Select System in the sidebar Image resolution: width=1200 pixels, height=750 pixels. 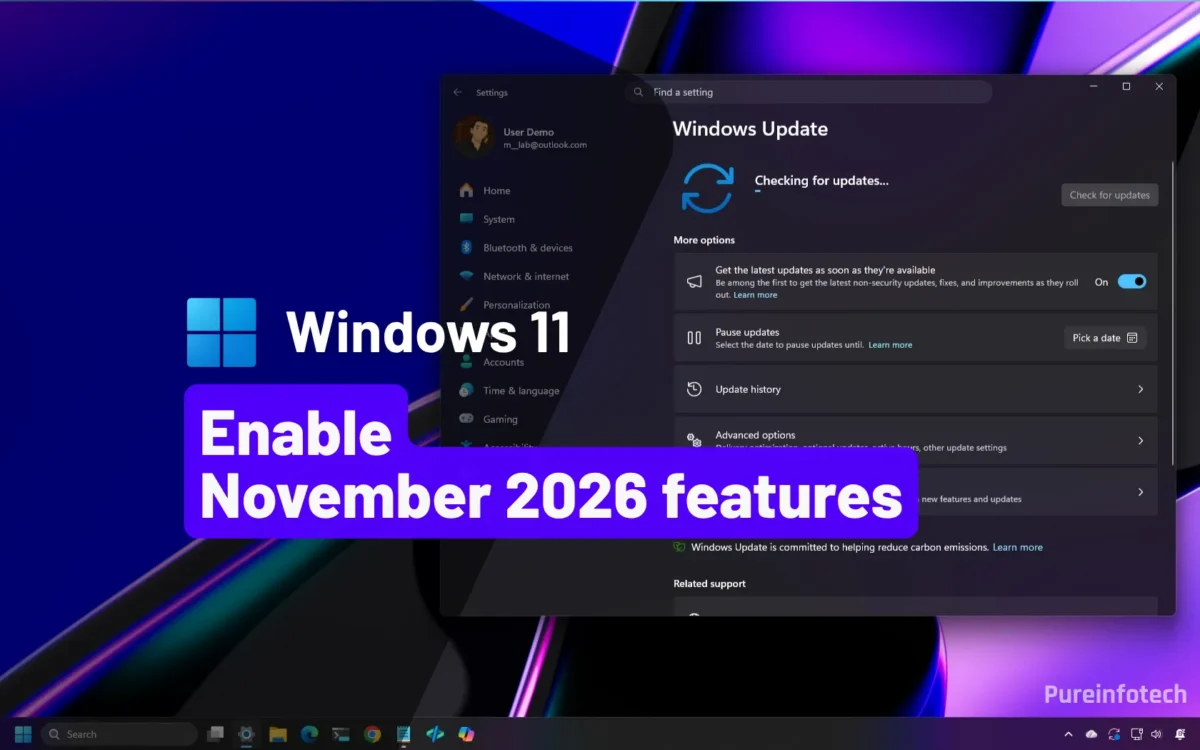499,220
